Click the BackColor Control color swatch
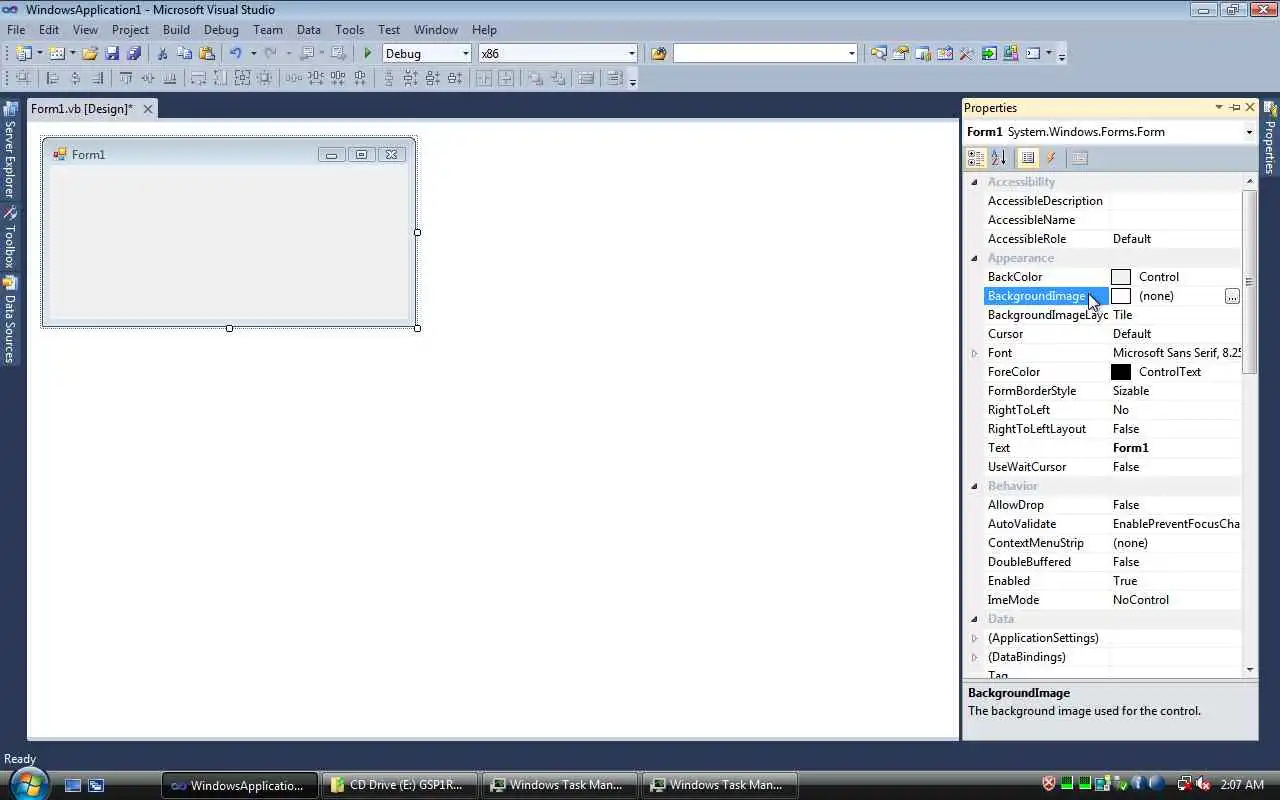The width and height of the screenshot is (1280, 800). [x=1121, y=277]
